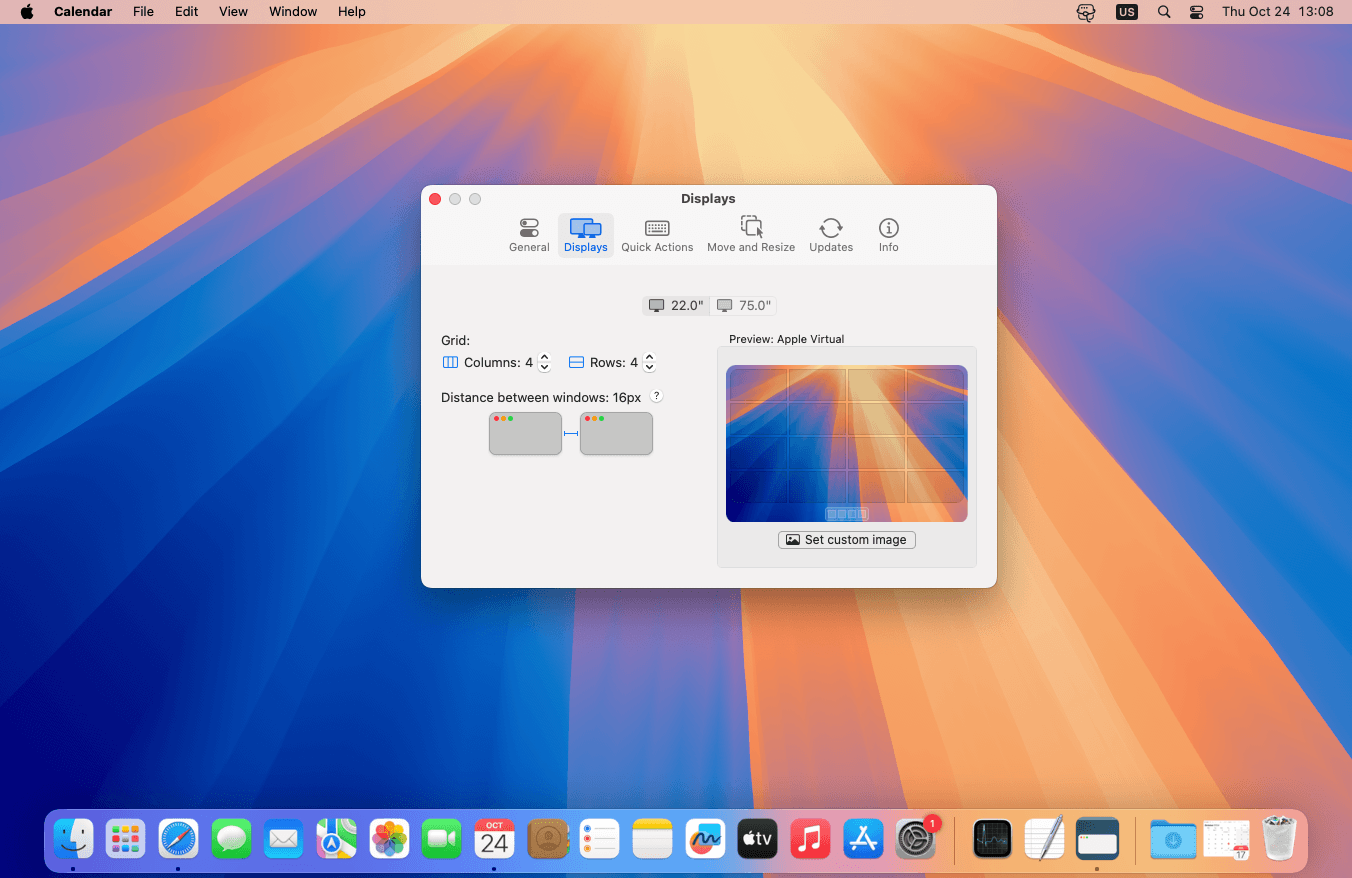Click the Columns grid icon

point(450,363)
